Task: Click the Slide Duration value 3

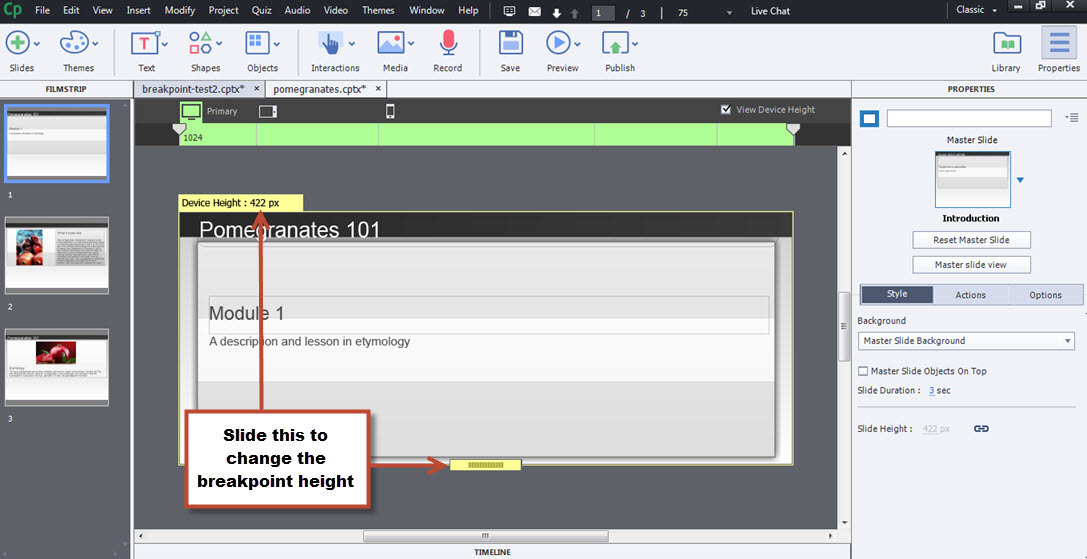Action: [932, 390]
